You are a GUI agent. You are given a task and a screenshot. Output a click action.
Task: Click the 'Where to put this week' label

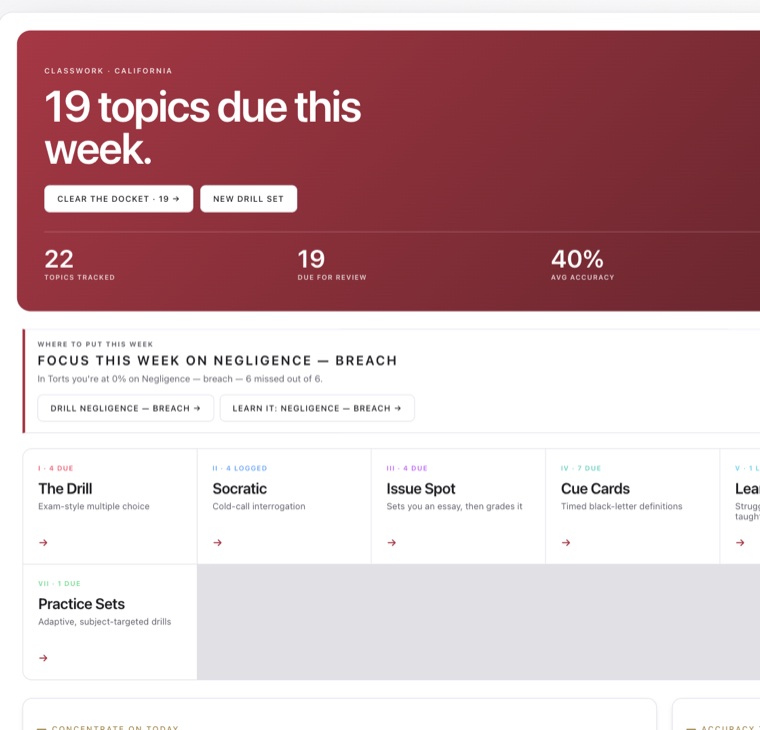(x=95, y=344)
